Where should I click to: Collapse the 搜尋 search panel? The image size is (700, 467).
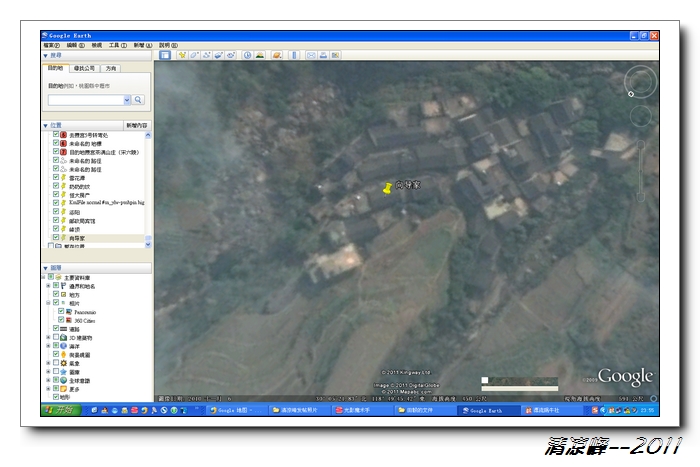(x=46, y=56)
